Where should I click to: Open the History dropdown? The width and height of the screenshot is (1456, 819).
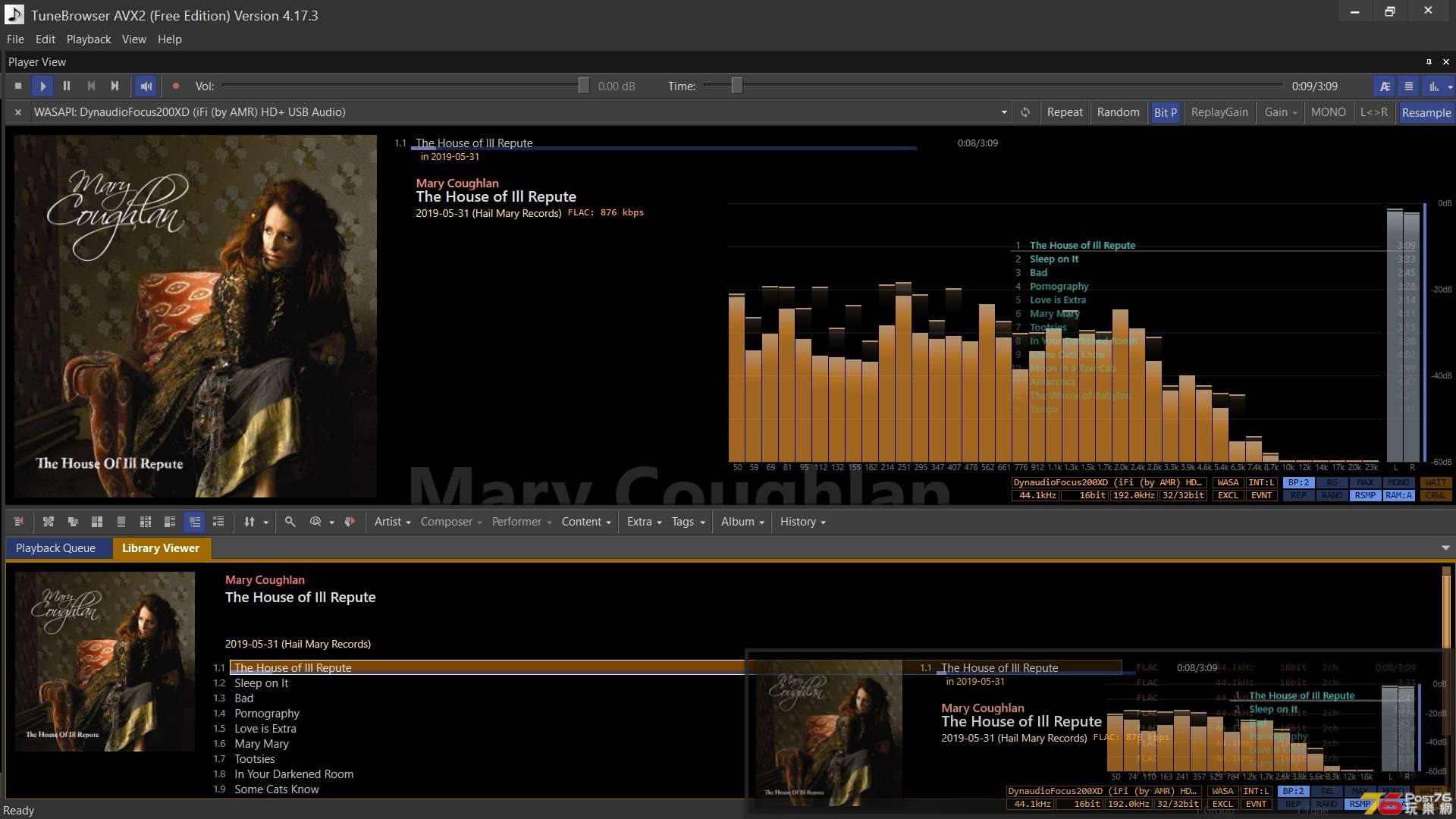click(x=802, y=522)
